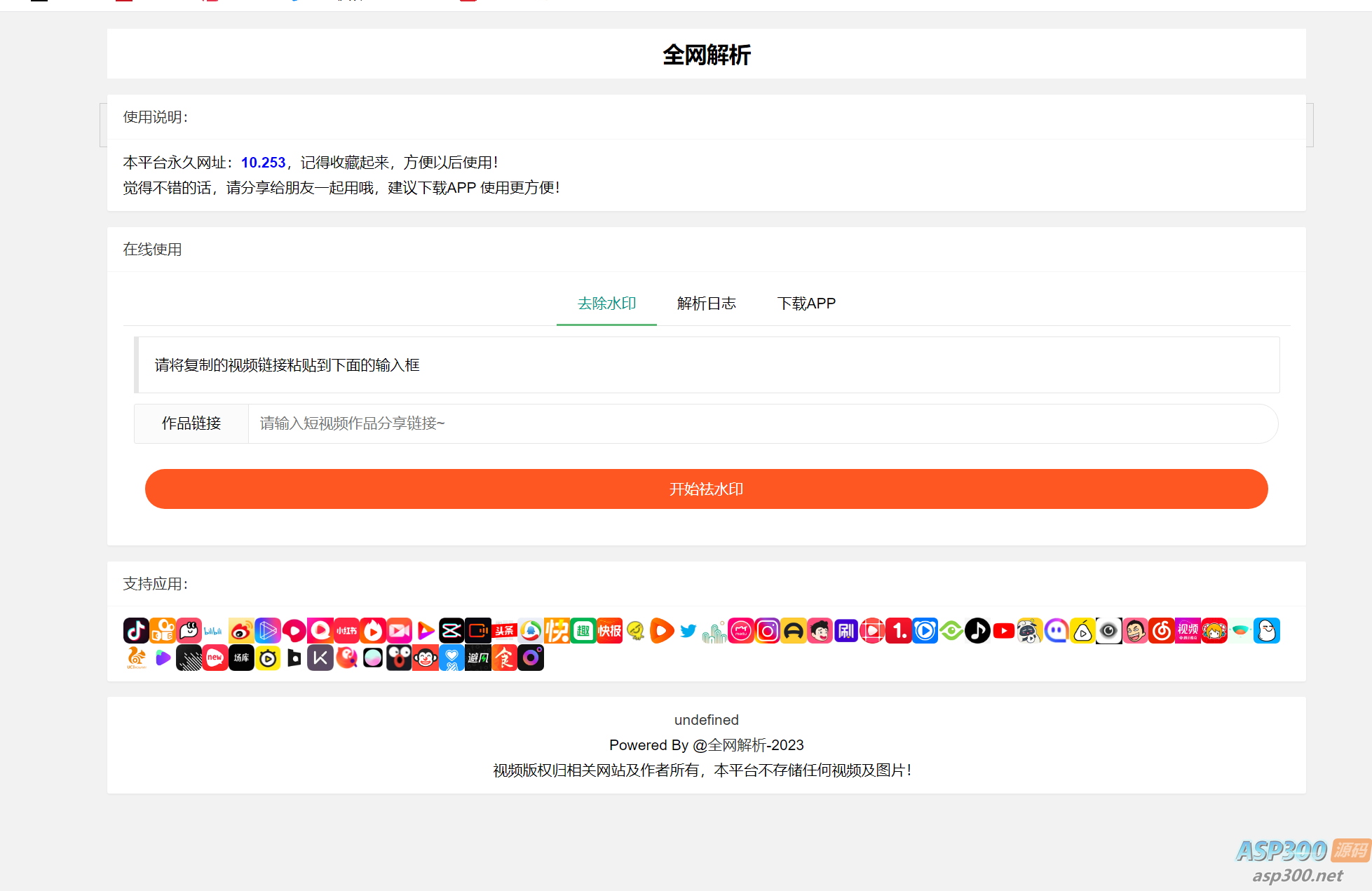
Task: Click the purple ring camera icon
Action: tap(531, 658)
